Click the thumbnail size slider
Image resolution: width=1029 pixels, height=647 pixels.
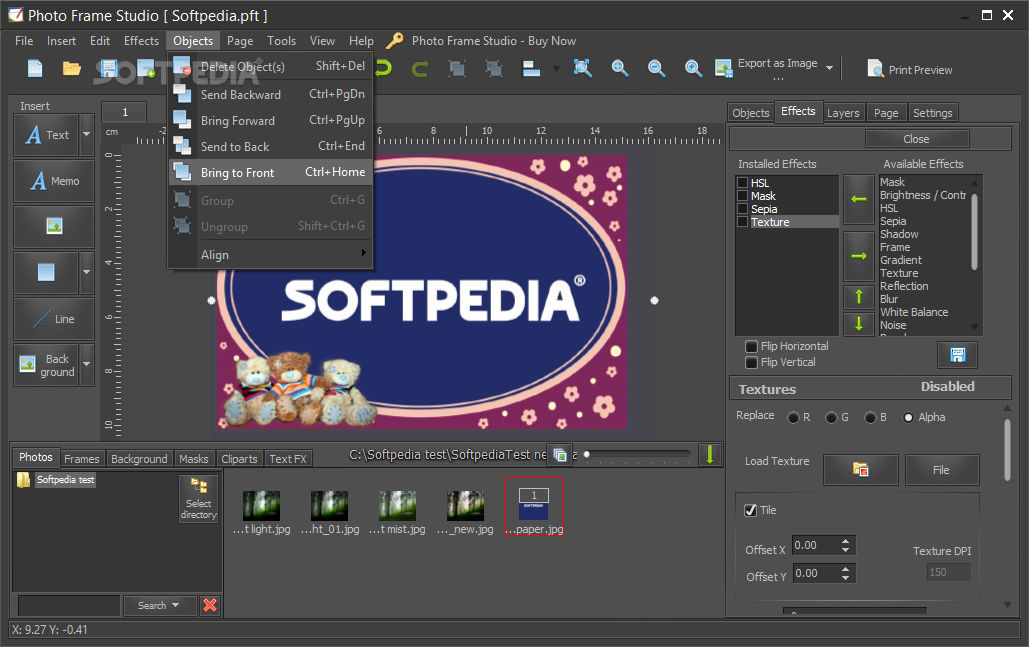click(637, 454)
